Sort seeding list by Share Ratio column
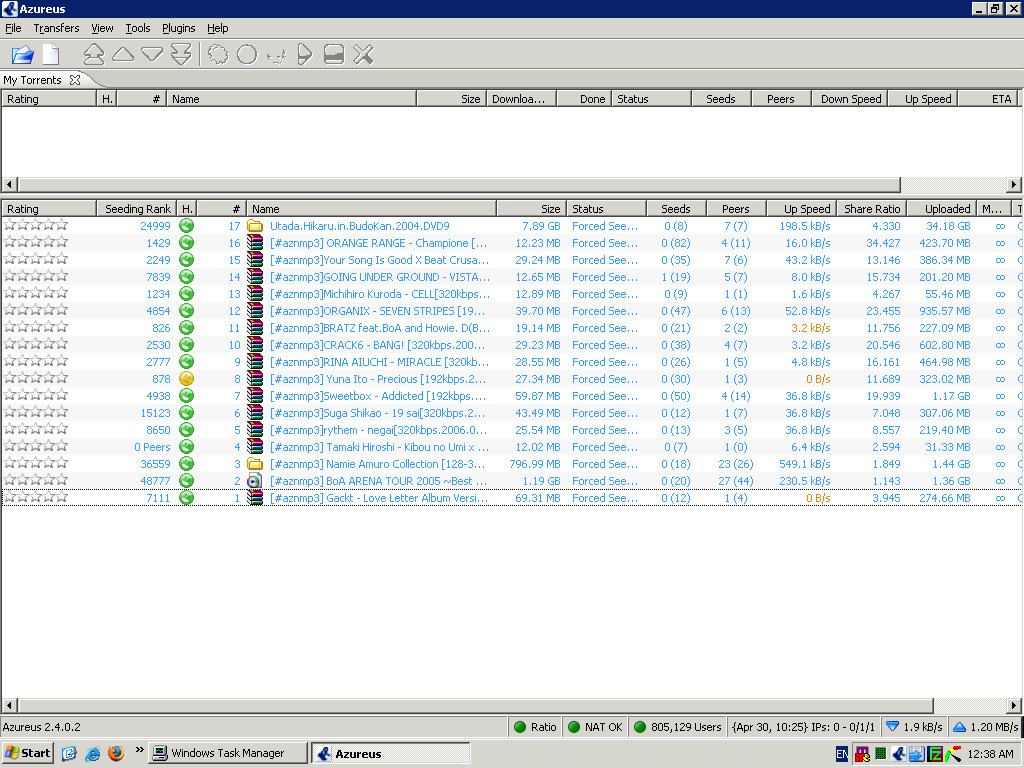Image resolution: width=1024 pixels, height=768 pixels. (x=872, y=209)
